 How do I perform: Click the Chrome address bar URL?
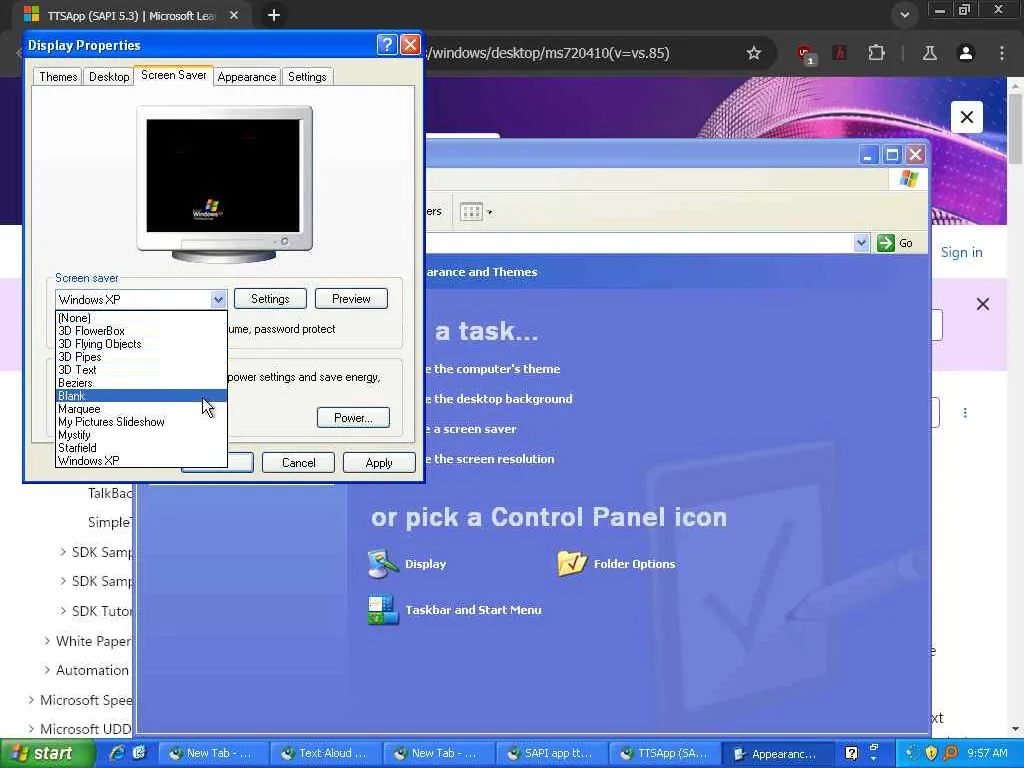point(549,53)
